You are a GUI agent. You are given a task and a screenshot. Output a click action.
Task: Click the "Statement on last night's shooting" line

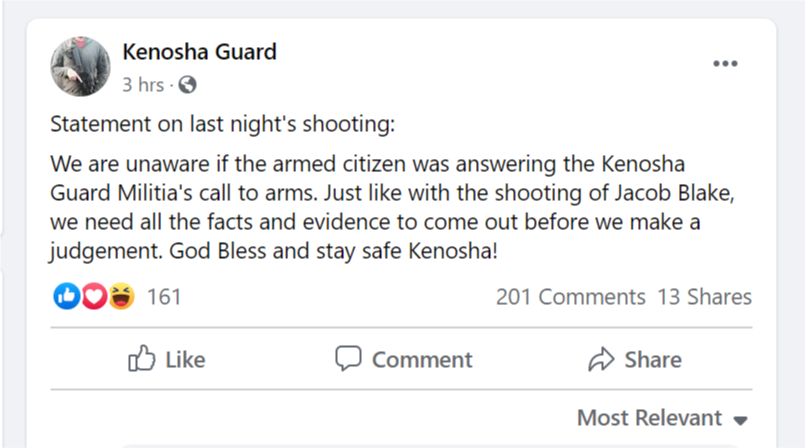tap(223, 126)
